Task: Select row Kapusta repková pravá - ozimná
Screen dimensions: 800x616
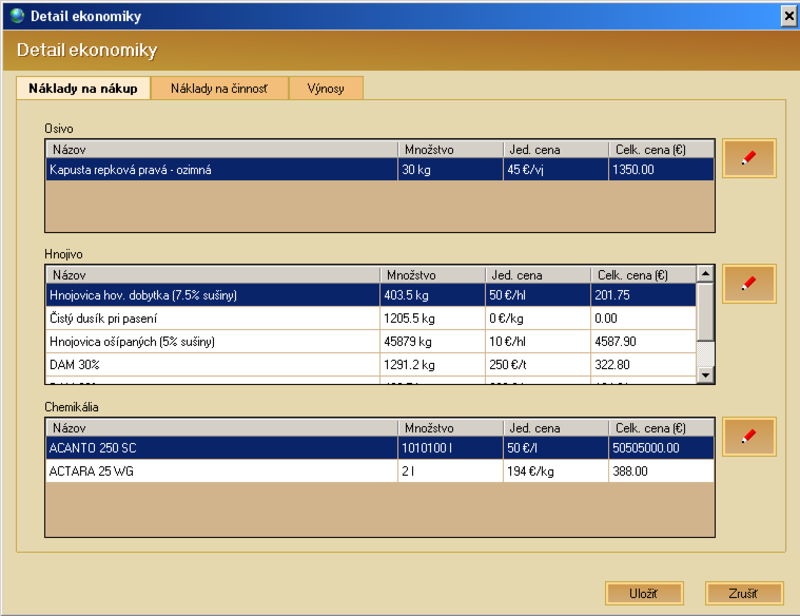Action: pos(380,169)
